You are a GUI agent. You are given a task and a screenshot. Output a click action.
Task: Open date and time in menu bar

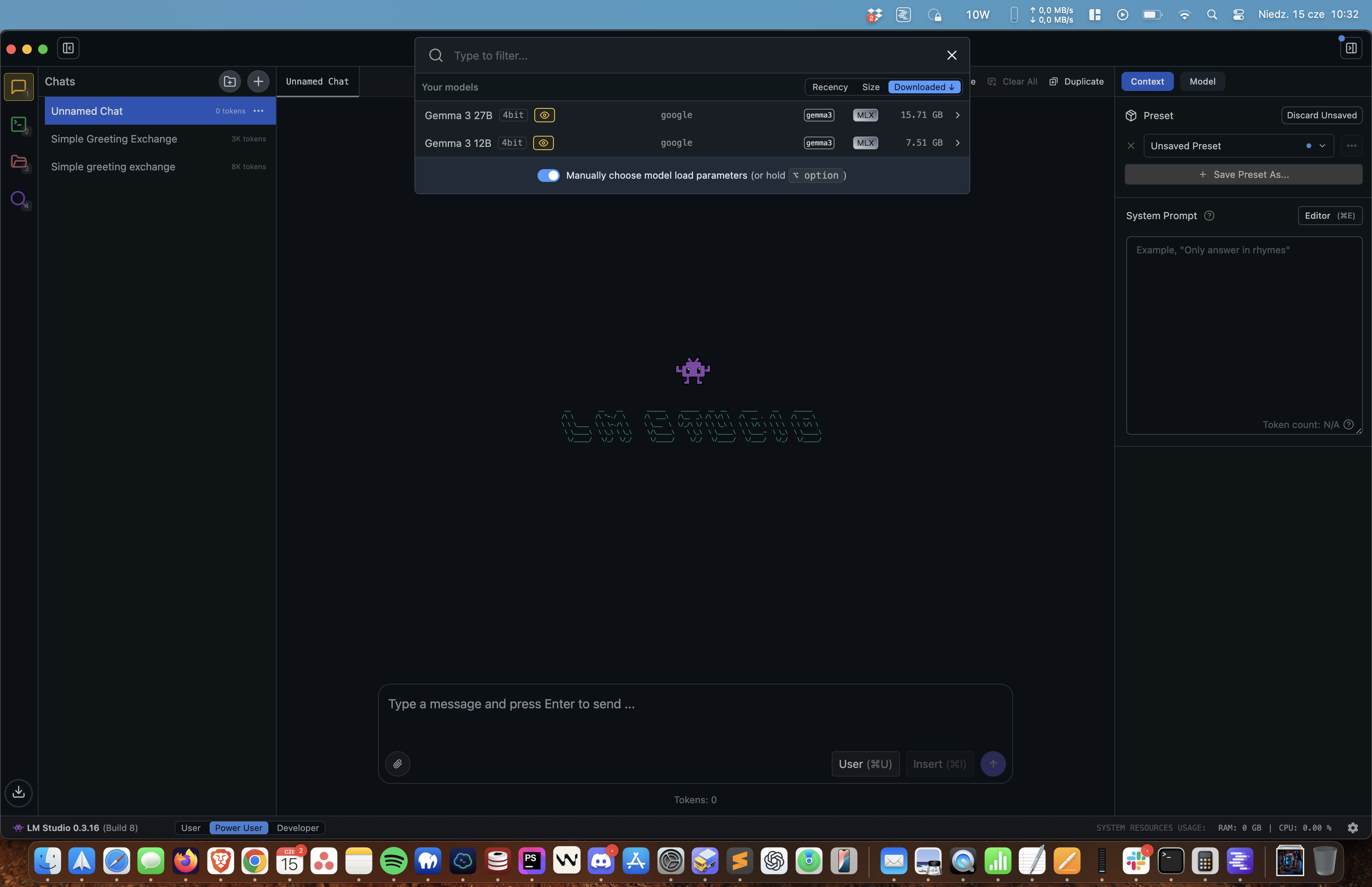click(1308, 14)
